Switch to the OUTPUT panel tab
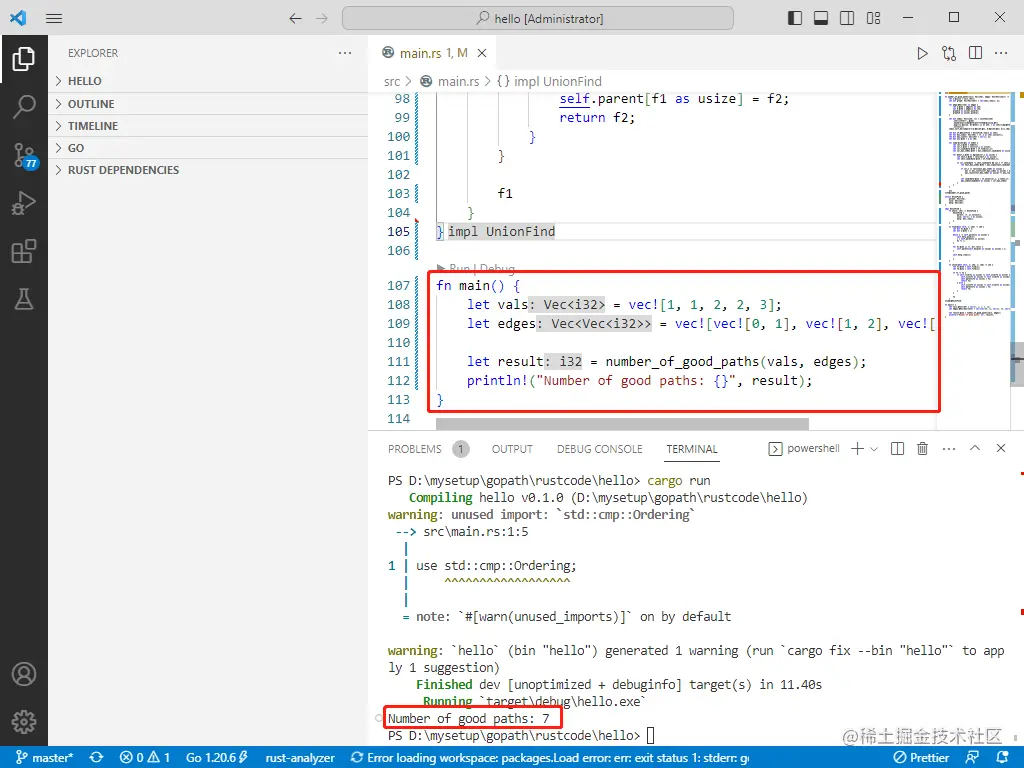1024x768 pixels. [512, 449]
